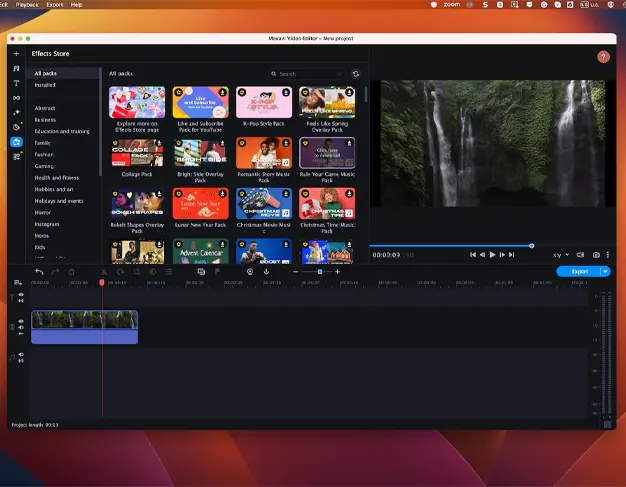Open the Playback menu
This screenshot has height=487, width=626.
[x=27, y=5]
